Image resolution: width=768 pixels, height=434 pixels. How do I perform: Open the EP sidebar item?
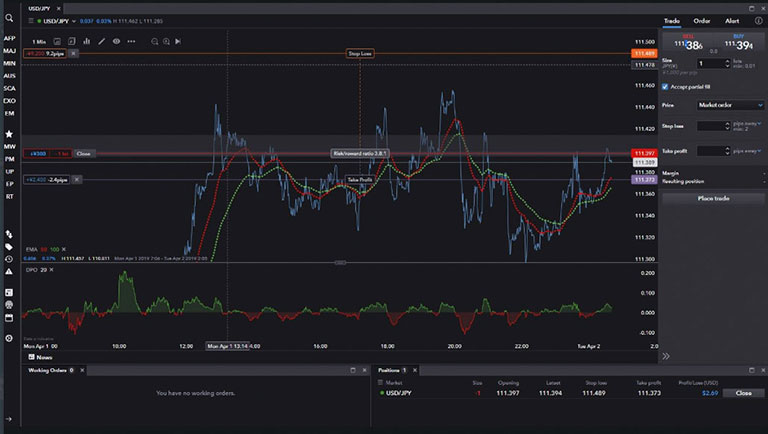(9, 184)
